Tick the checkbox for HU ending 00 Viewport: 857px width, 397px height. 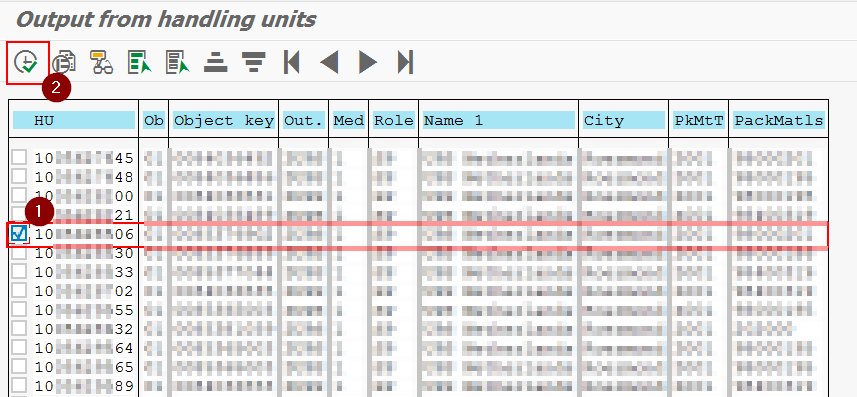pyautogui.click(x=19, y=195)
